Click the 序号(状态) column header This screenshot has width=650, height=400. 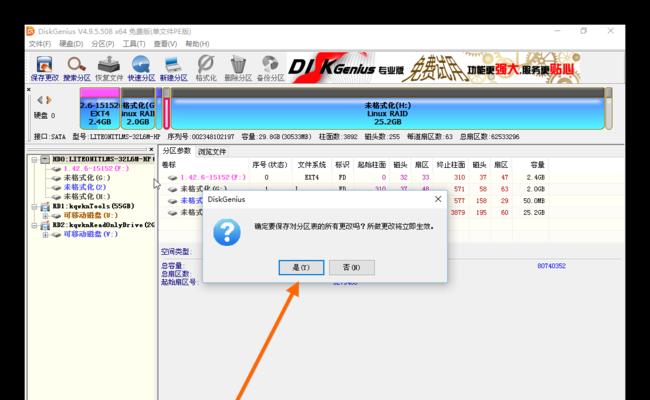(269, 165)
